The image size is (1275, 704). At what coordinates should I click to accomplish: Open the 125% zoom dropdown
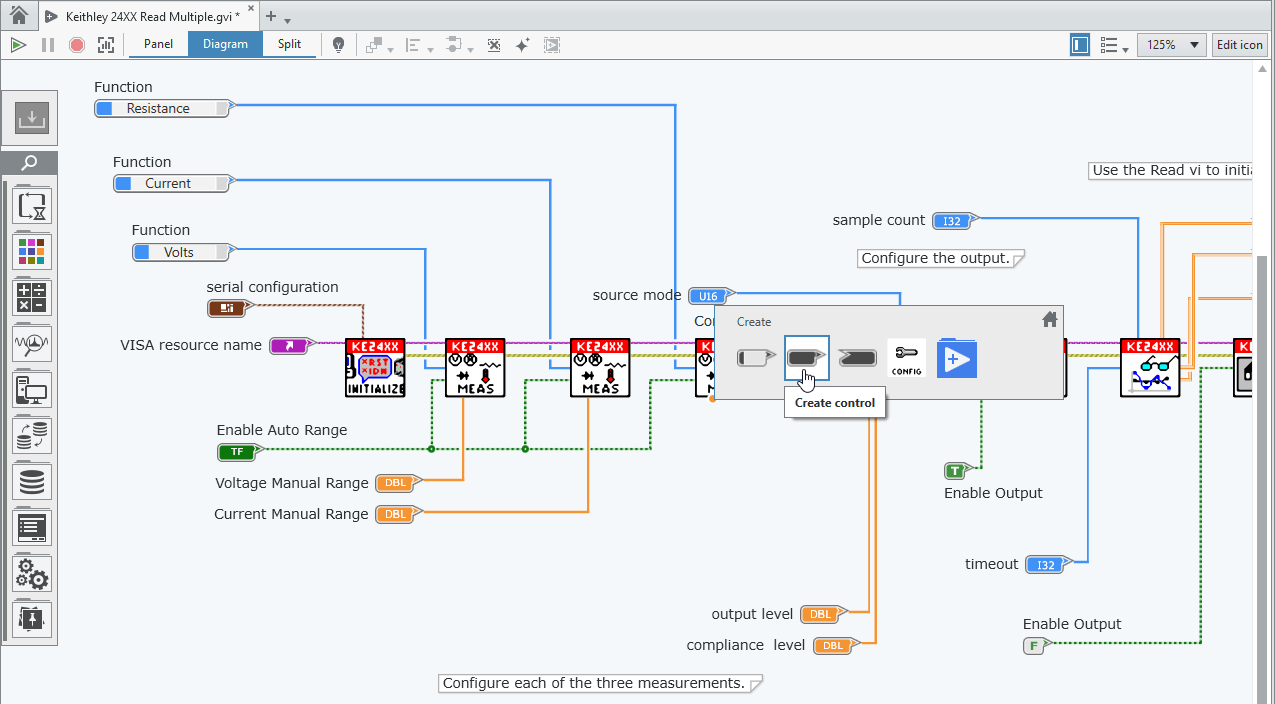click(x=1171, y=45)
